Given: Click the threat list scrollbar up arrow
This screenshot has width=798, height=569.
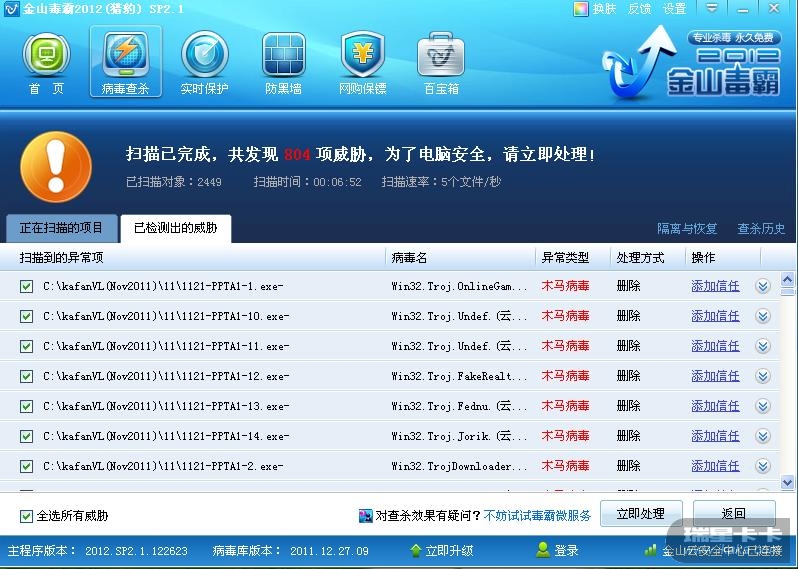Looking at the screenshot, I should [787, 279].
